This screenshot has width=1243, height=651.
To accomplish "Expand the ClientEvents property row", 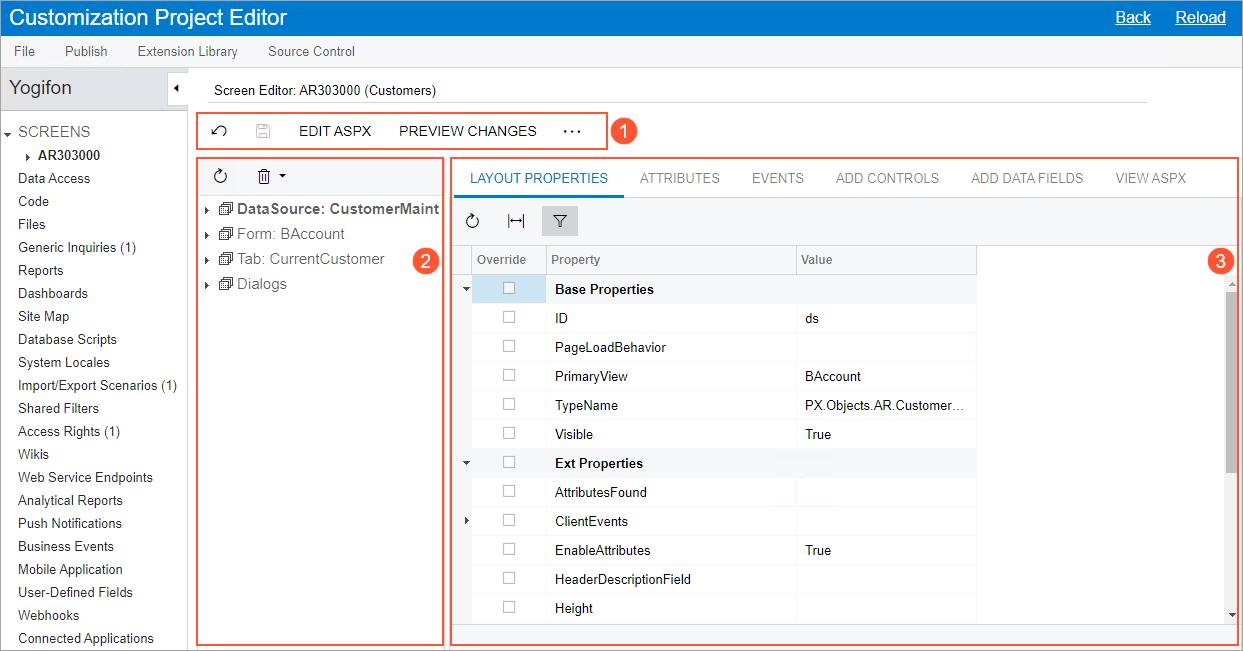I will [466, 521].
